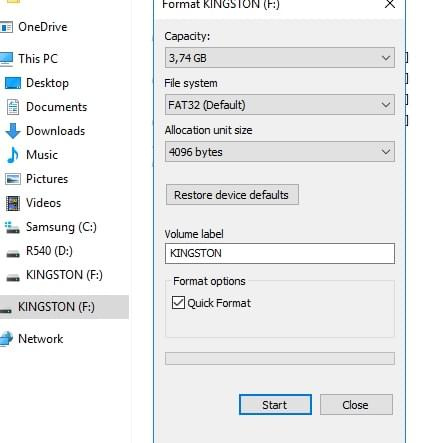
Task: Click Start to begin formatting
Action: (x=275, y=405)
